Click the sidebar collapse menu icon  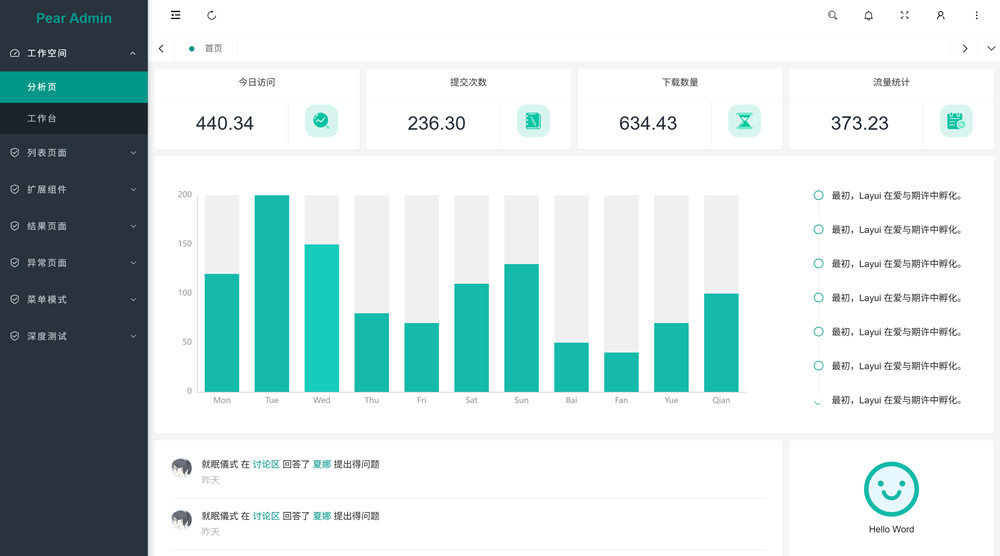pyautogui.click(x=176, y=16)
